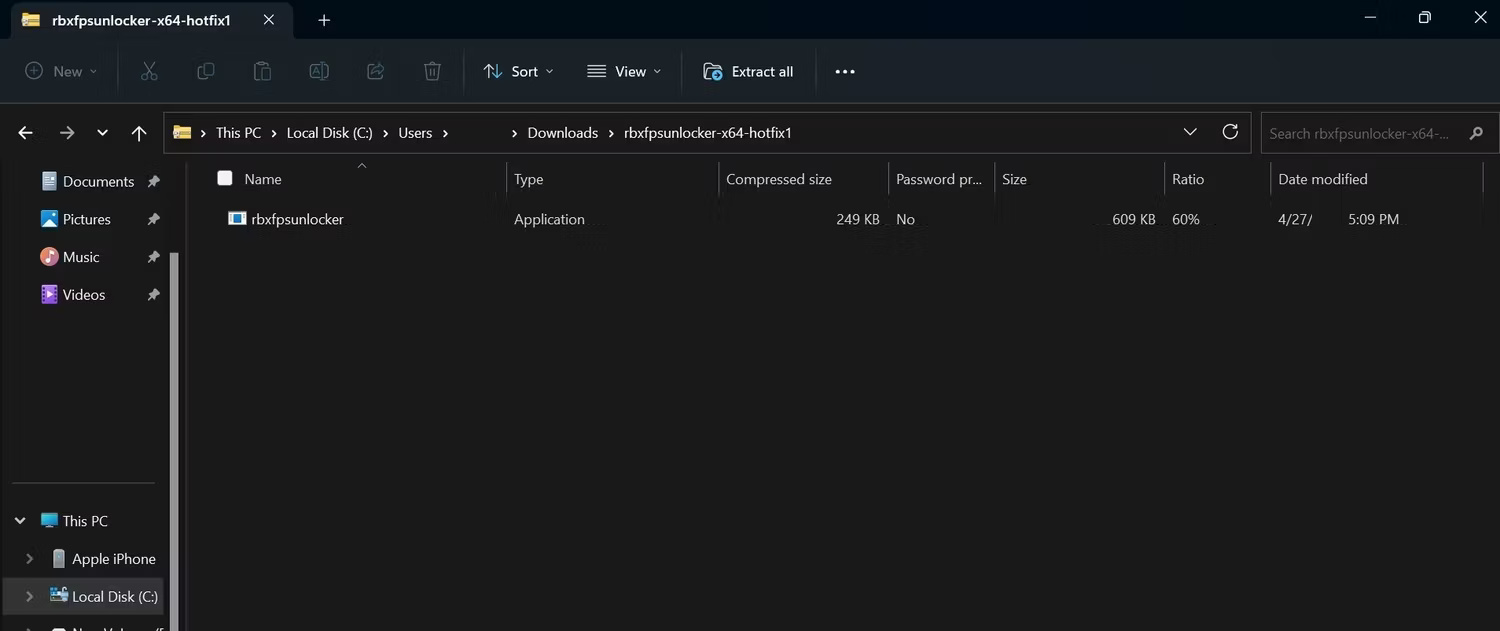Screen dimensions: 1500x631
Task: Check the select-all checkbox above Name column
Action: pyautogui.click(x=225, y=177)
